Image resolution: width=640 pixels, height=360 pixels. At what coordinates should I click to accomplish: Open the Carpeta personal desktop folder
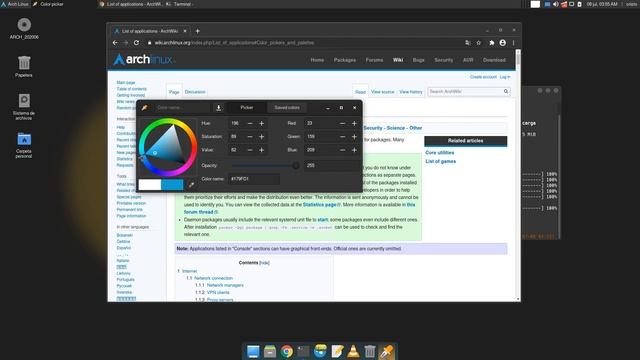[24, 144]
